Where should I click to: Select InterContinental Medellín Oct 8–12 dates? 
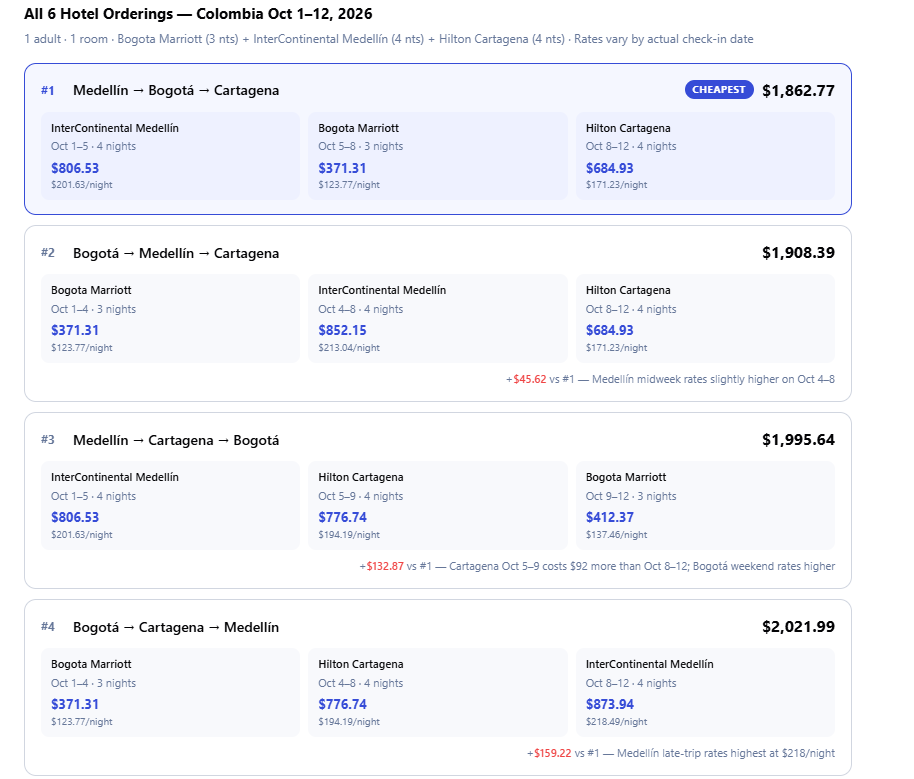[x=631, y=683]
